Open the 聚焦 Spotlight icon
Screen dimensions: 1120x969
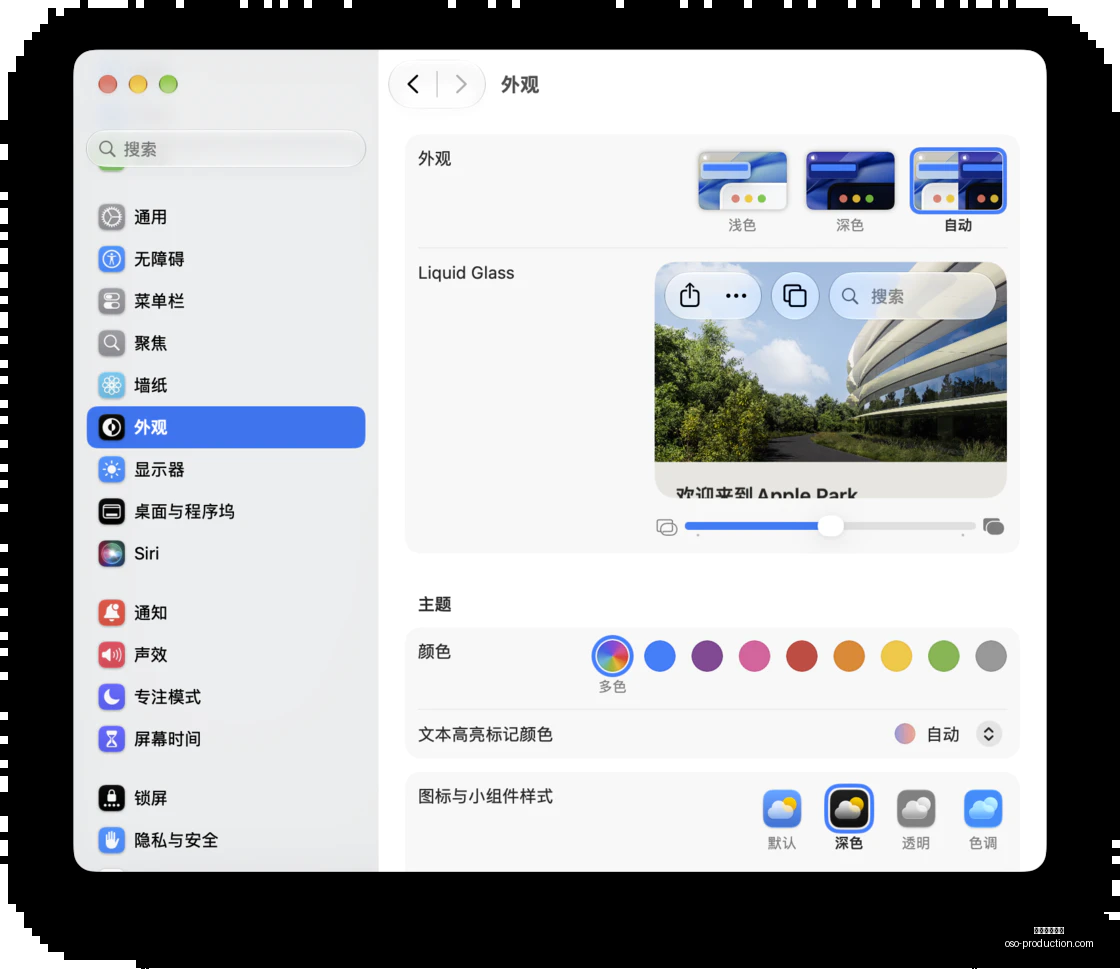(x=111, y=343)
